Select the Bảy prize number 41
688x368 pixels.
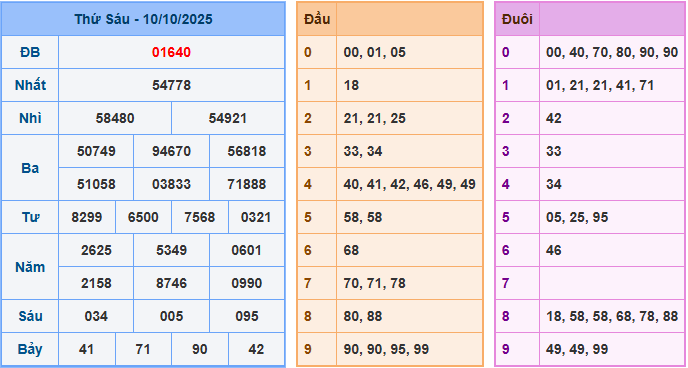[87, 349]
